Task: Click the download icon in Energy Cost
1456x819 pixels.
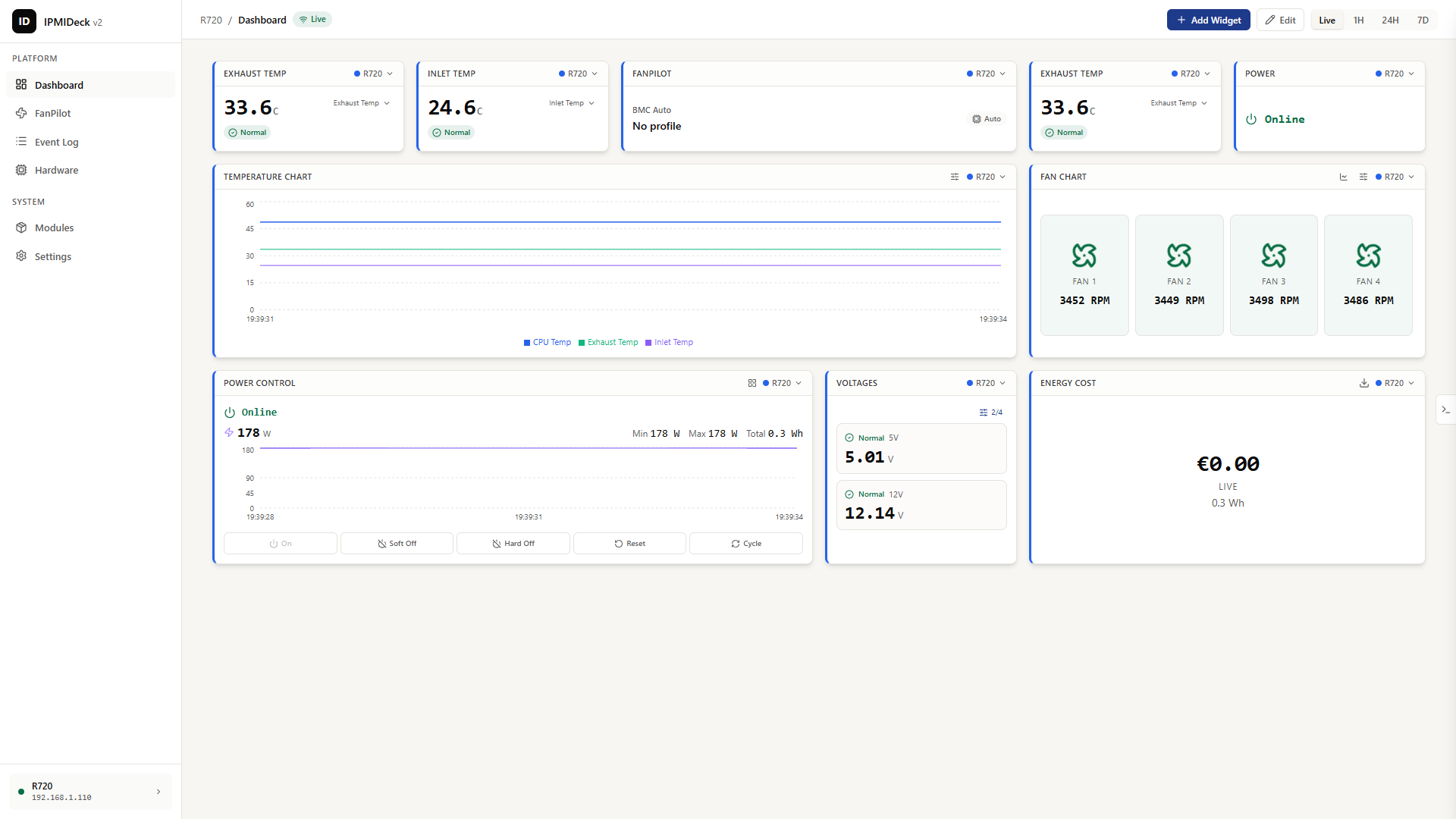Action: (1364, 383)
